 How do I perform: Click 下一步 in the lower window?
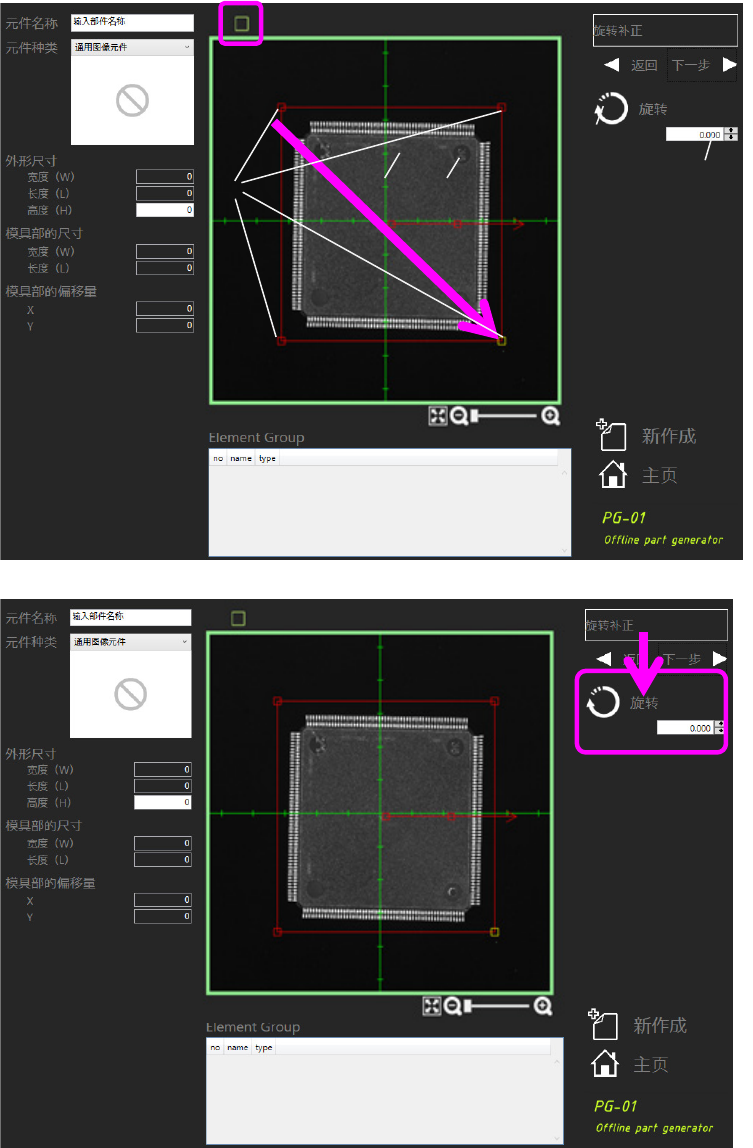tap(681, 659)
